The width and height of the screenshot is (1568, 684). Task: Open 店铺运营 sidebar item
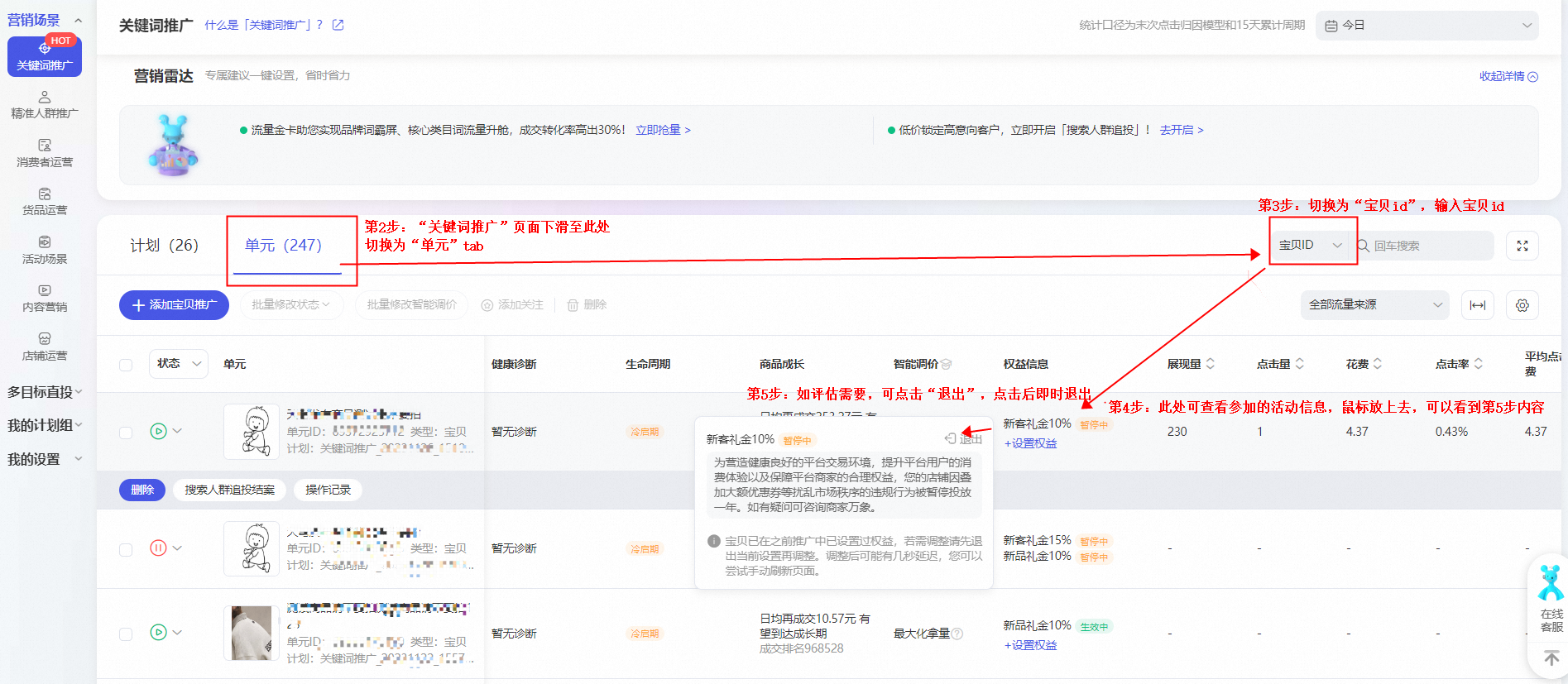[x=45, y=347]
